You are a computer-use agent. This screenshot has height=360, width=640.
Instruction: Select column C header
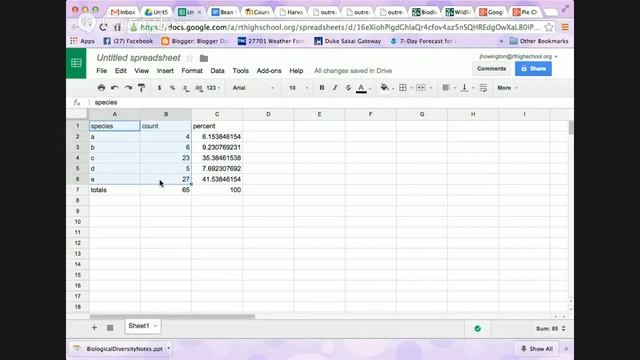[217, 114]
